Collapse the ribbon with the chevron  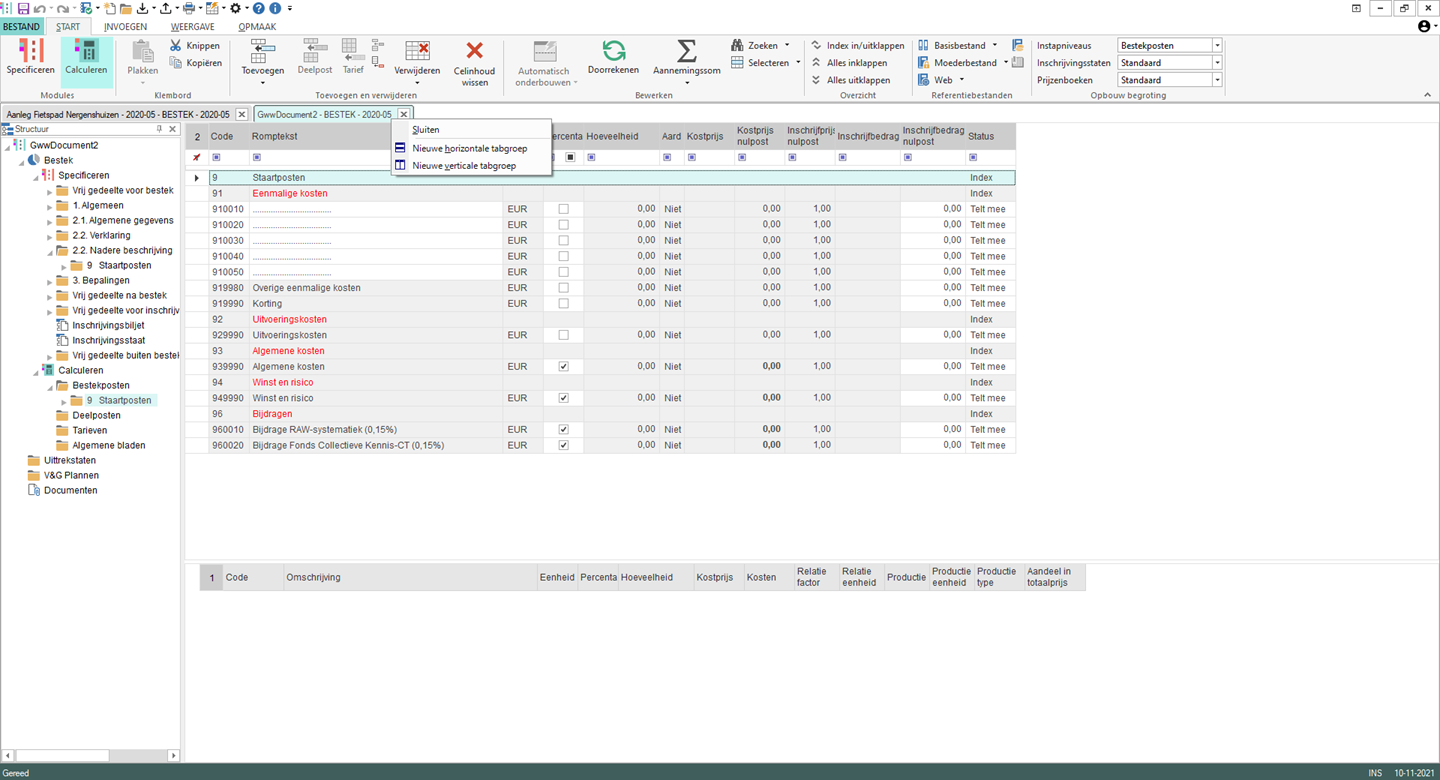1427,95
